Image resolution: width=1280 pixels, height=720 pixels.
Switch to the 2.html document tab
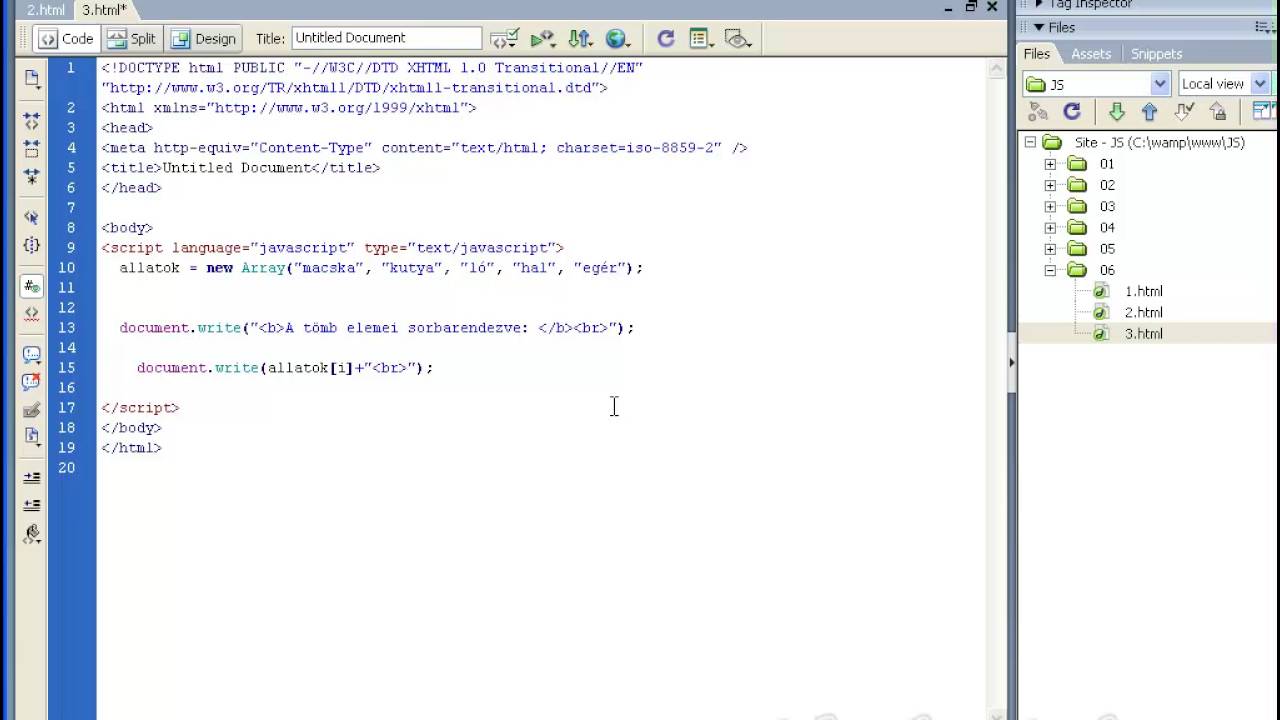tap(46, 10)
